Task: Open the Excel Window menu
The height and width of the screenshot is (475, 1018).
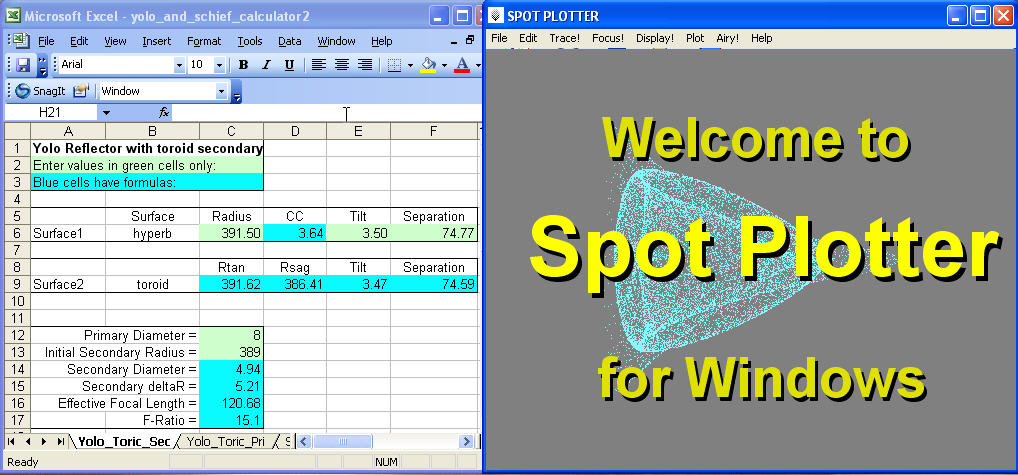Action: coord(336,41)
